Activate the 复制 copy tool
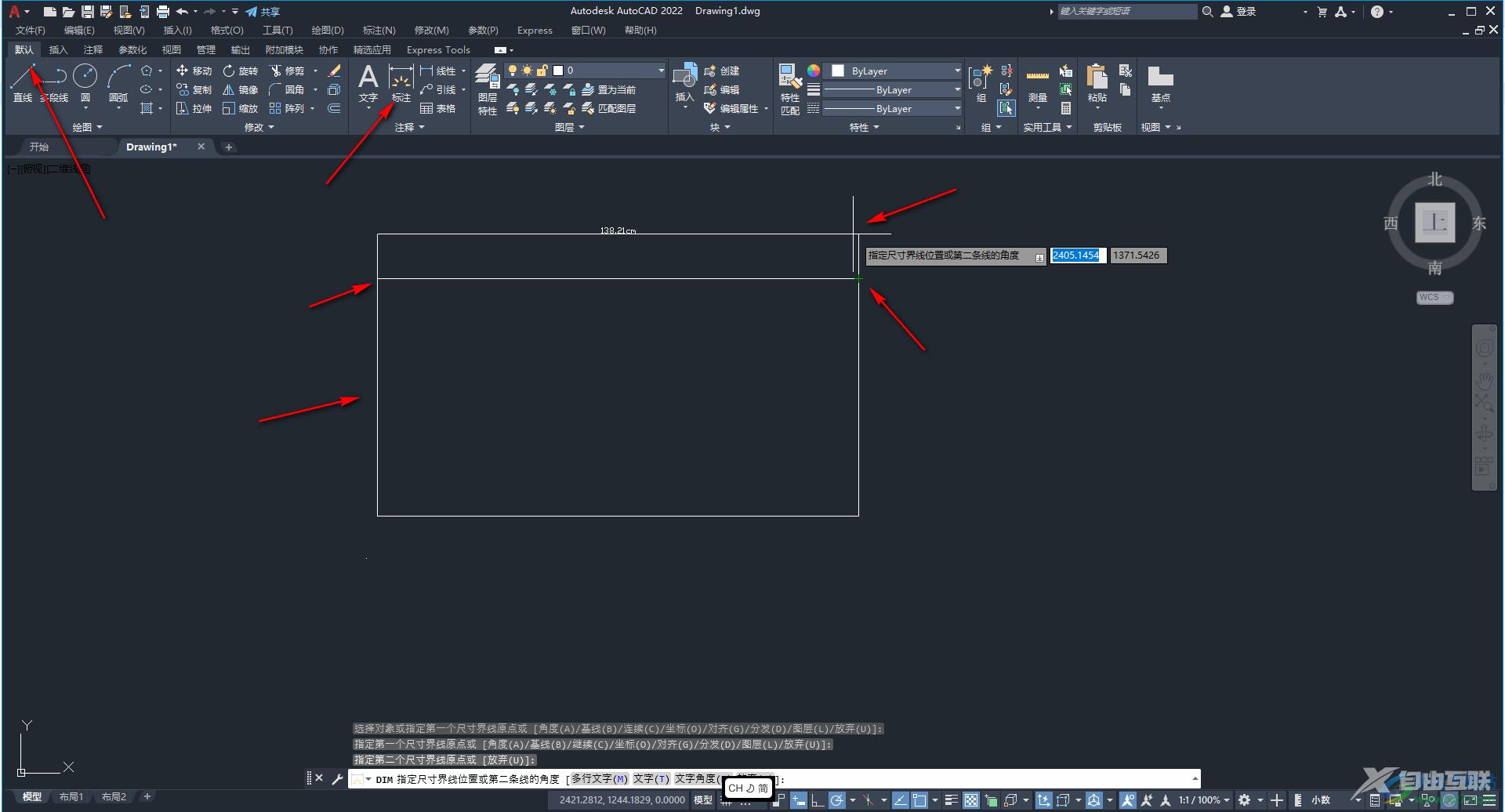1505x812 pixels. click(x=194, y=89)
